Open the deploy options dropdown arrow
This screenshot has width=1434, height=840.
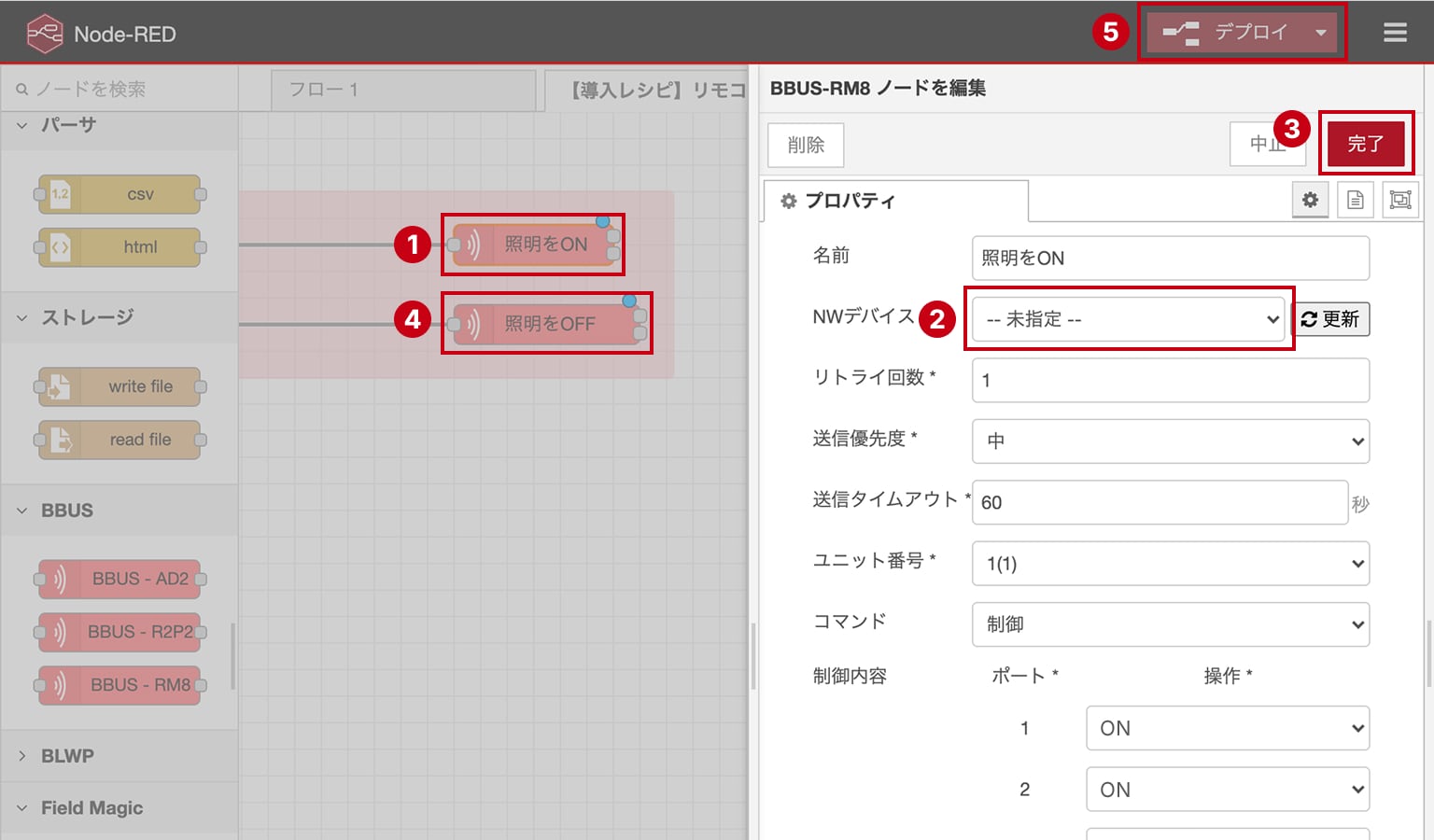pos(1320,33)
